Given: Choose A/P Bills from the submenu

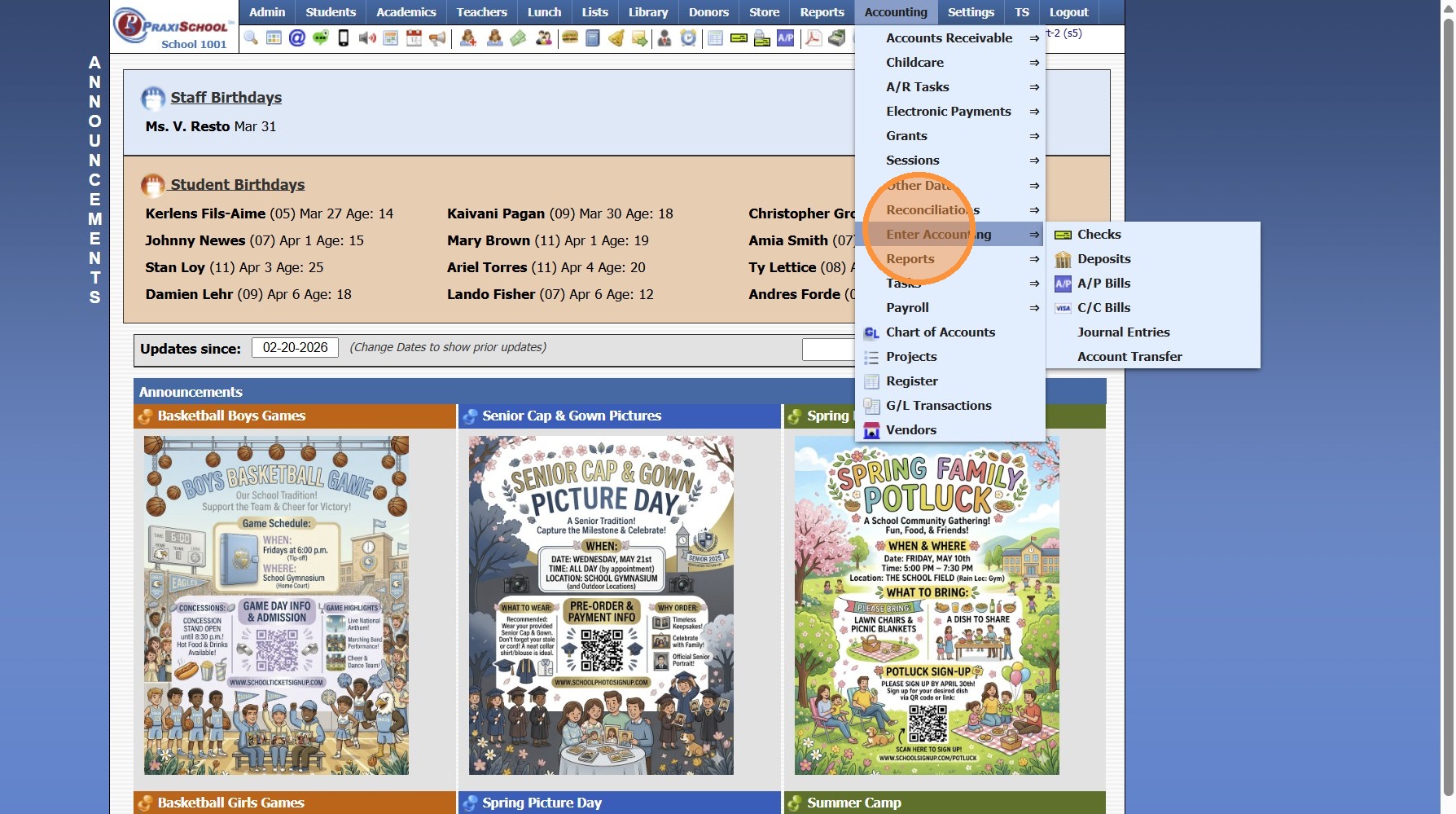Looking at the screenshot, I should (1153, 284).
